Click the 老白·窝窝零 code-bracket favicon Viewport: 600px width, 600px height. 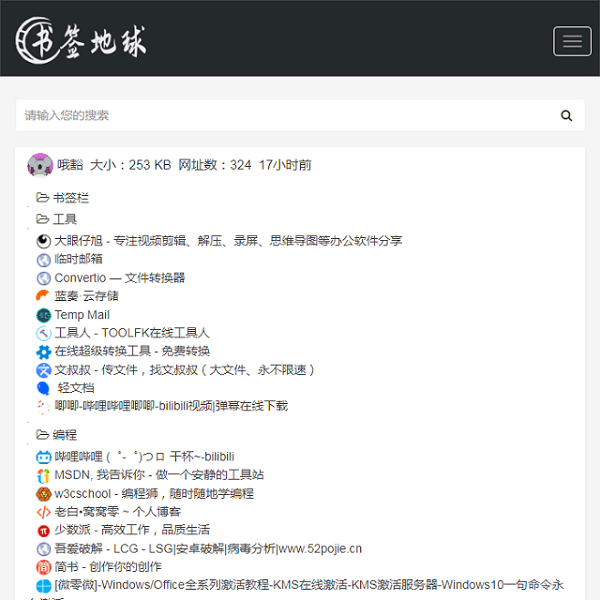pyautogui.click(x=44, y=512)
